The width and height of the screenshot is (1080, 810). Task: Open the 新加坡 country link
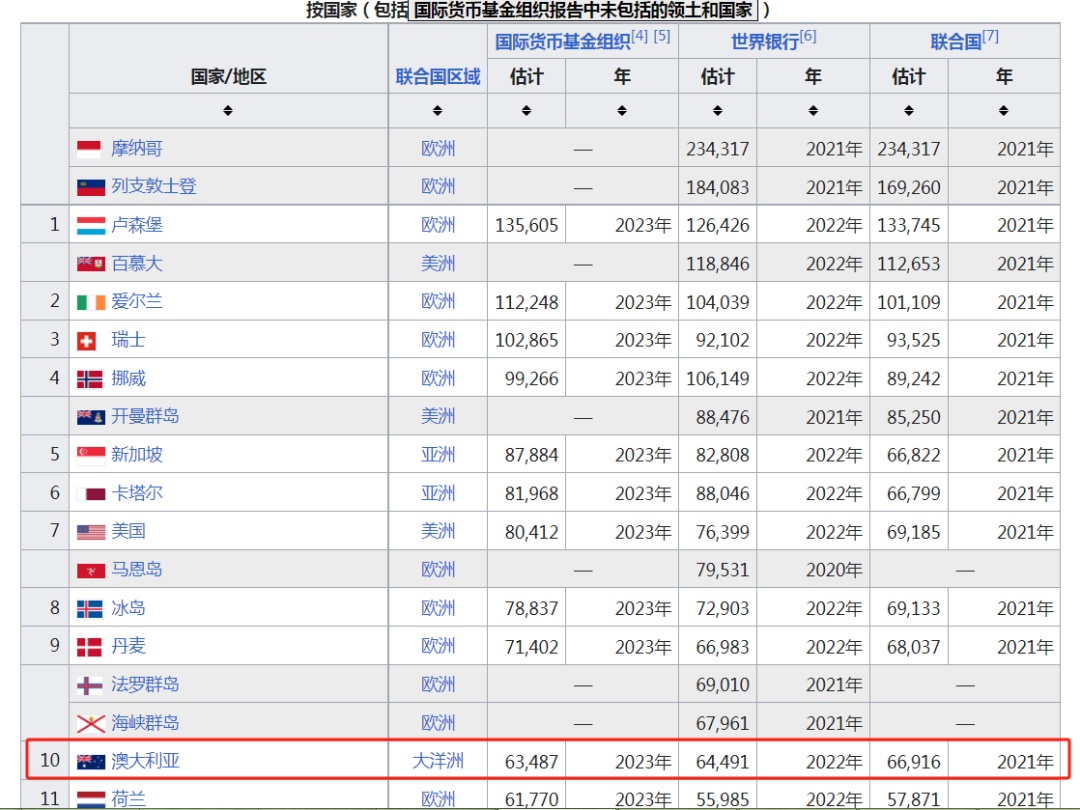click(x=137, y=455)
